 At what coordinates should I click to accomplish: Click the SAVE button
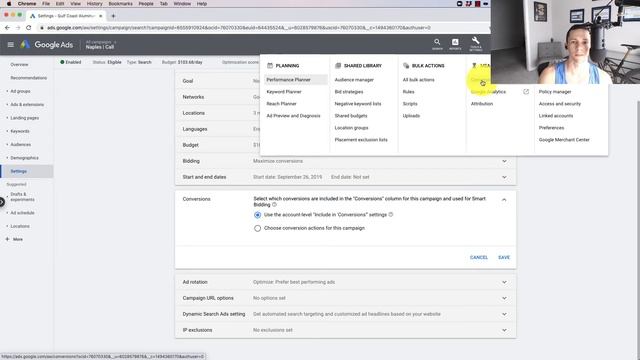click(x=504, y=258)
